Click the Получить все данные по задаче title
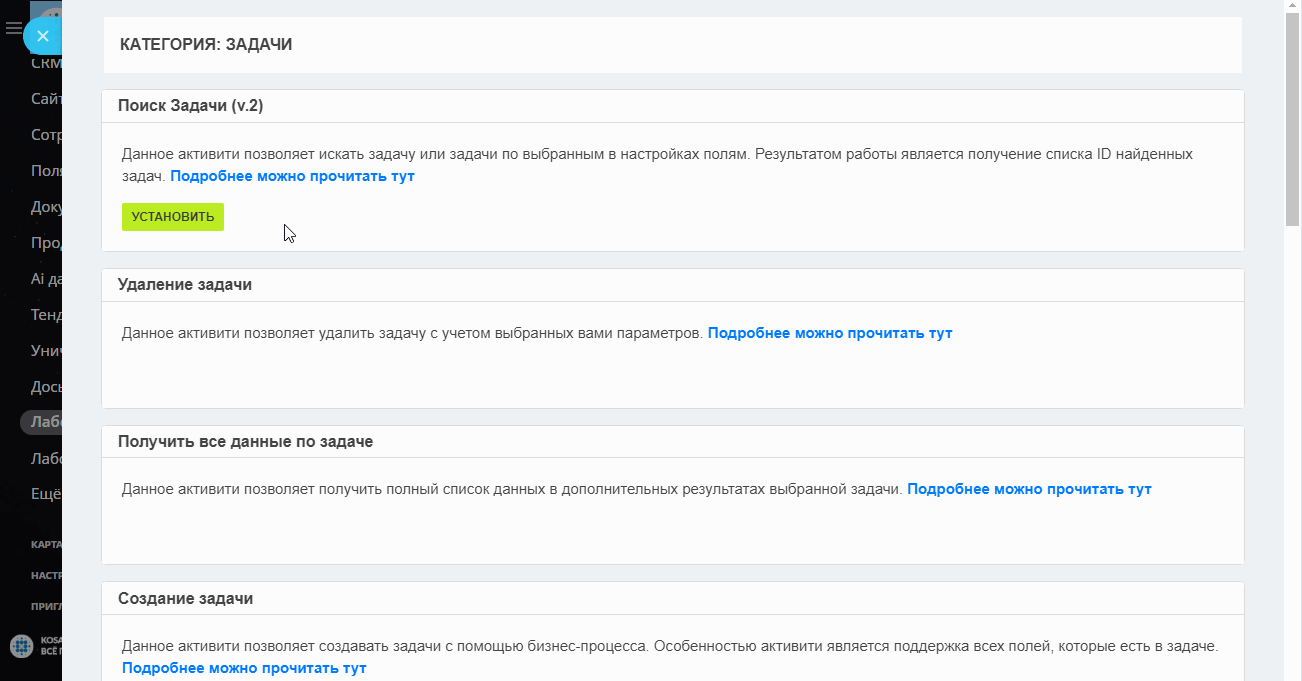The height and width of the screenshot is (681, 1302). pos(245,441)
